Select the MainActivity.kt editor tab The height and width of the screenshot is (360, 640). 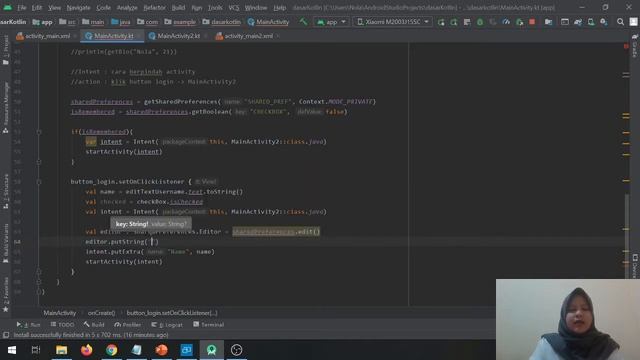(x=113, y=36)
